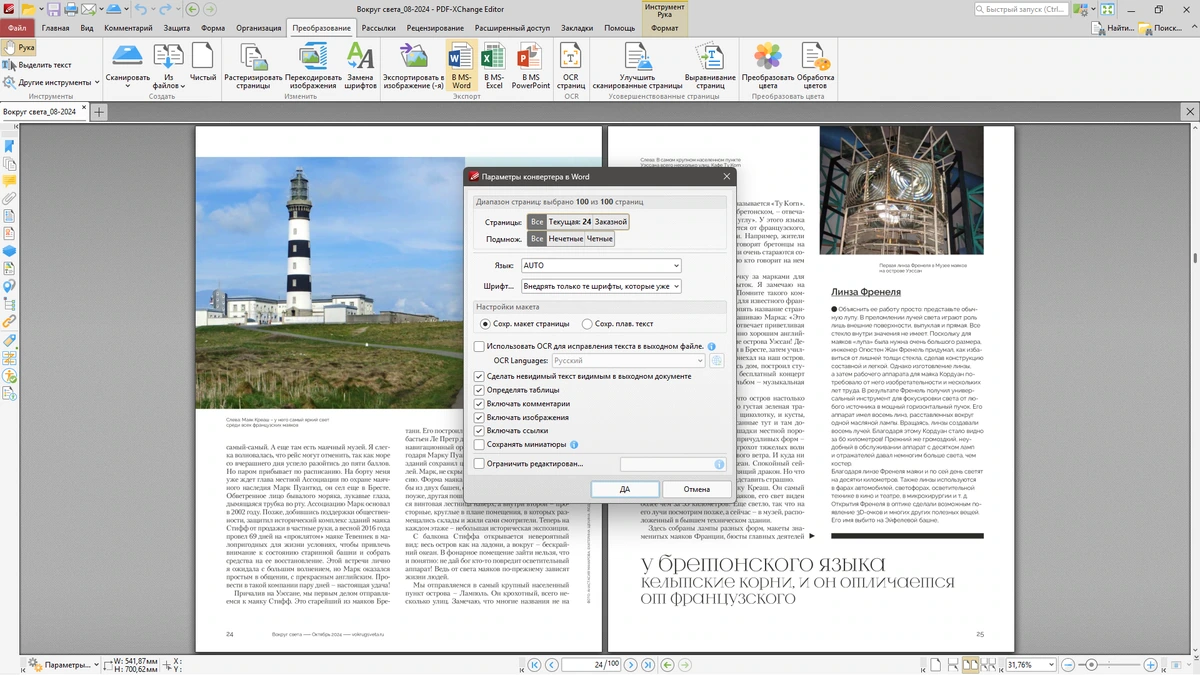Open the Язык AUTO dropdown
Screen dimensions: 1200x675
click(x=601, y=266)
